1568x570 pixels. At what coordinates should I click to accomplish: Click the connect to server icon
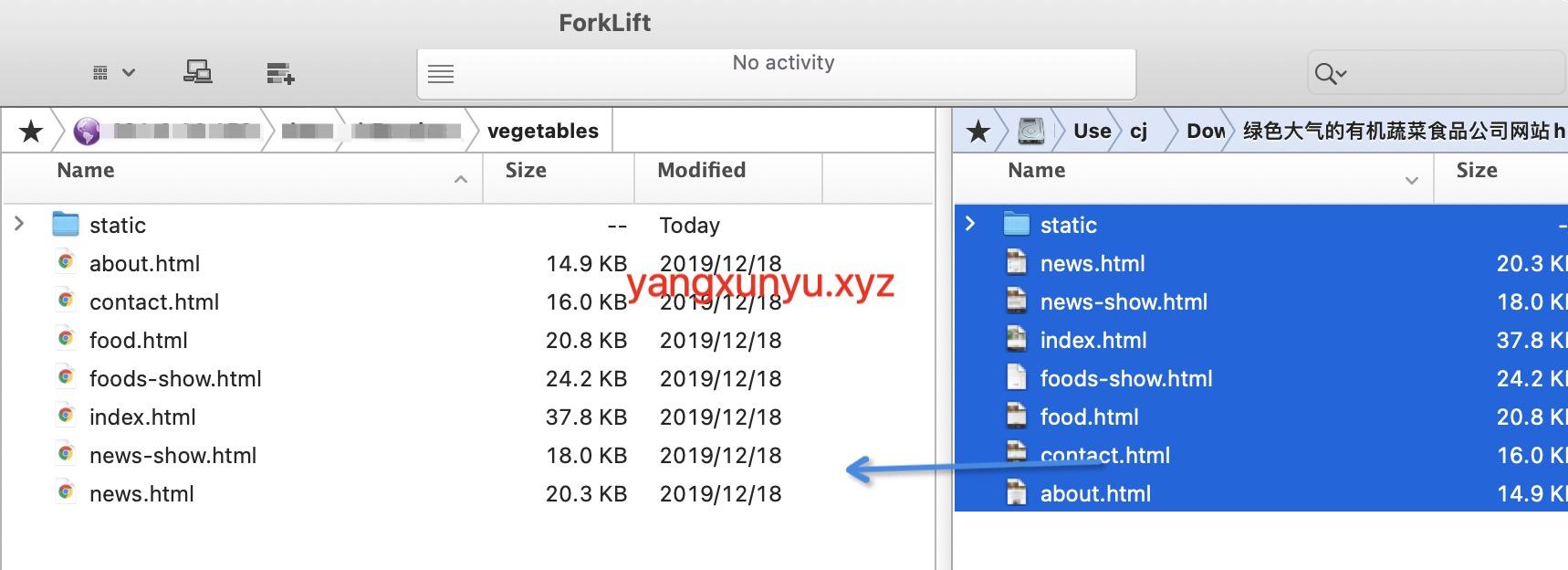coord(197,72)
